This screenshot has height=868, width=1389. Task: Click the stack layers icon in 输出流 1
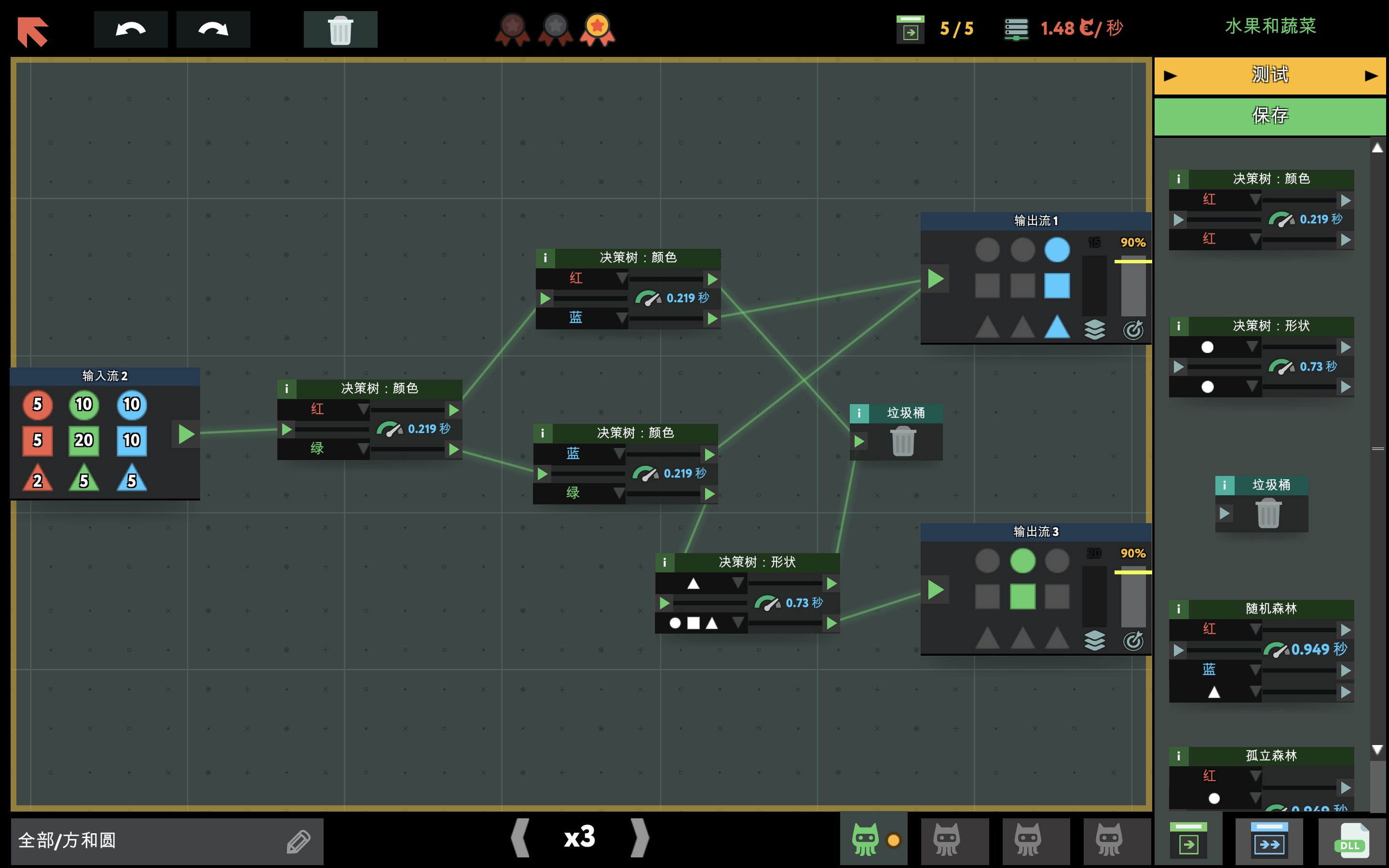(1094, 329)
